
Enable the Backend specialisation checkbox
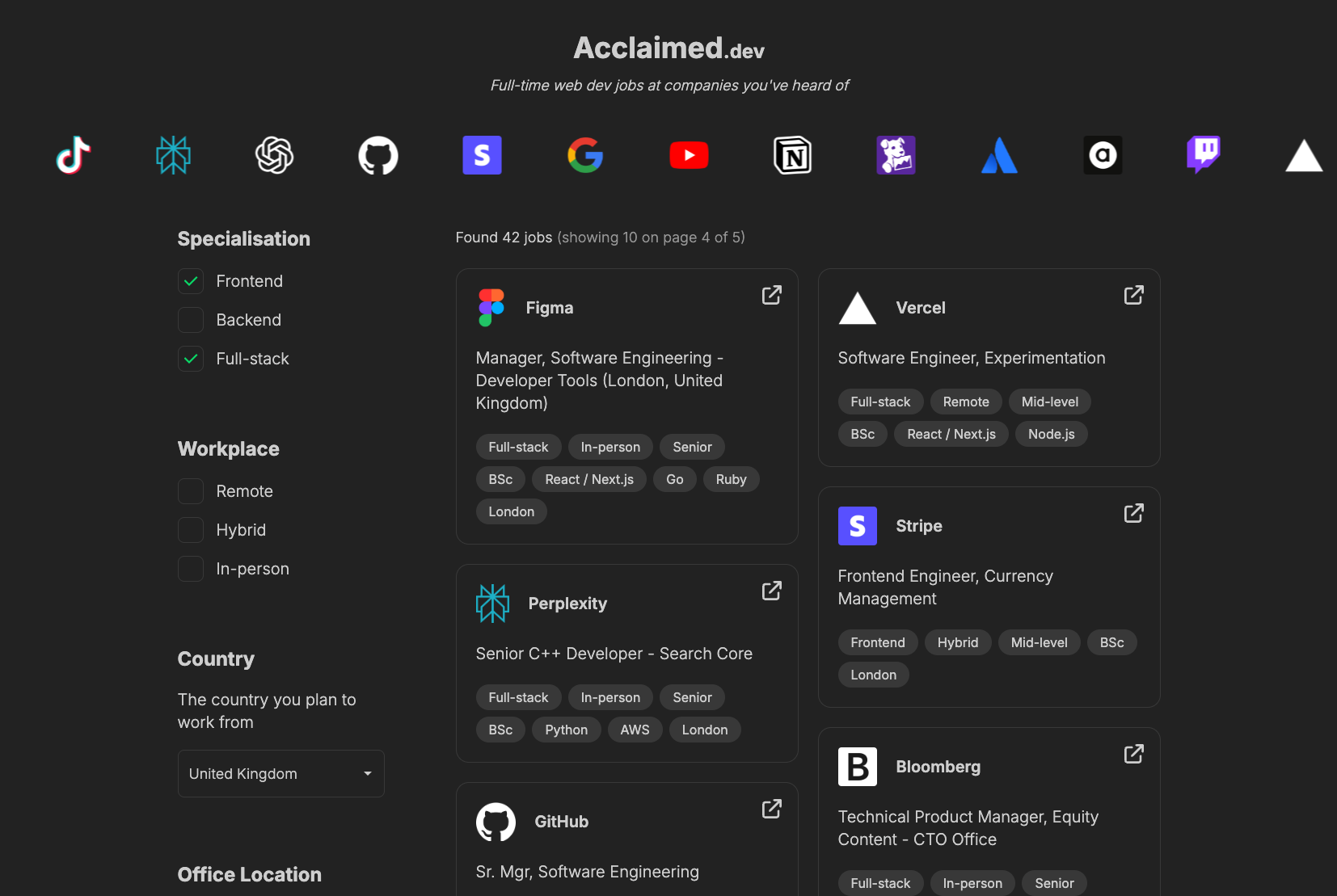[191, 320]
